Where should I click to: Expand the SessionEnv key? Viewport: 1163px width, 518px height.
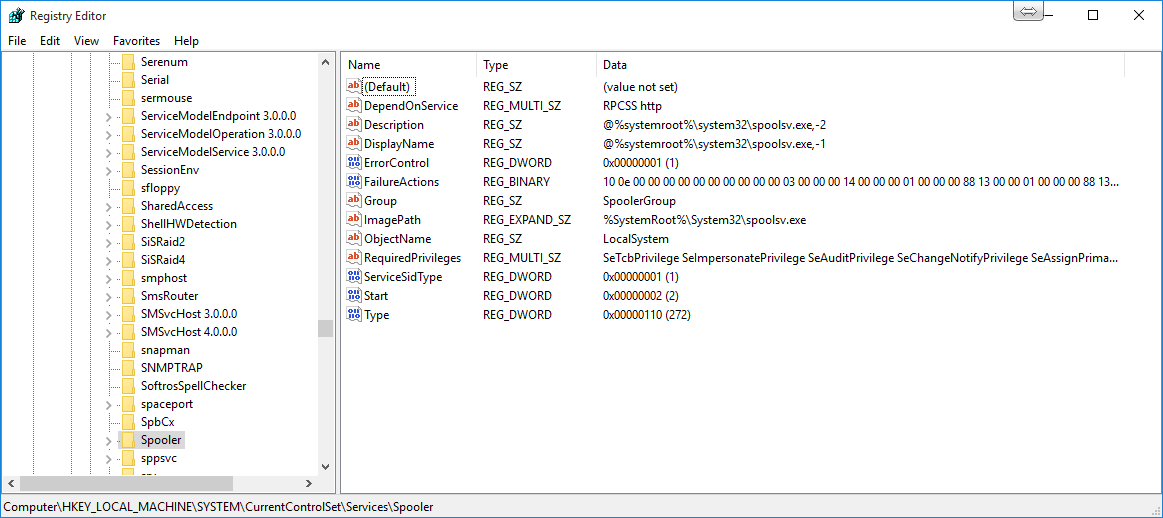pyautogui.click(x=109, y=170)
